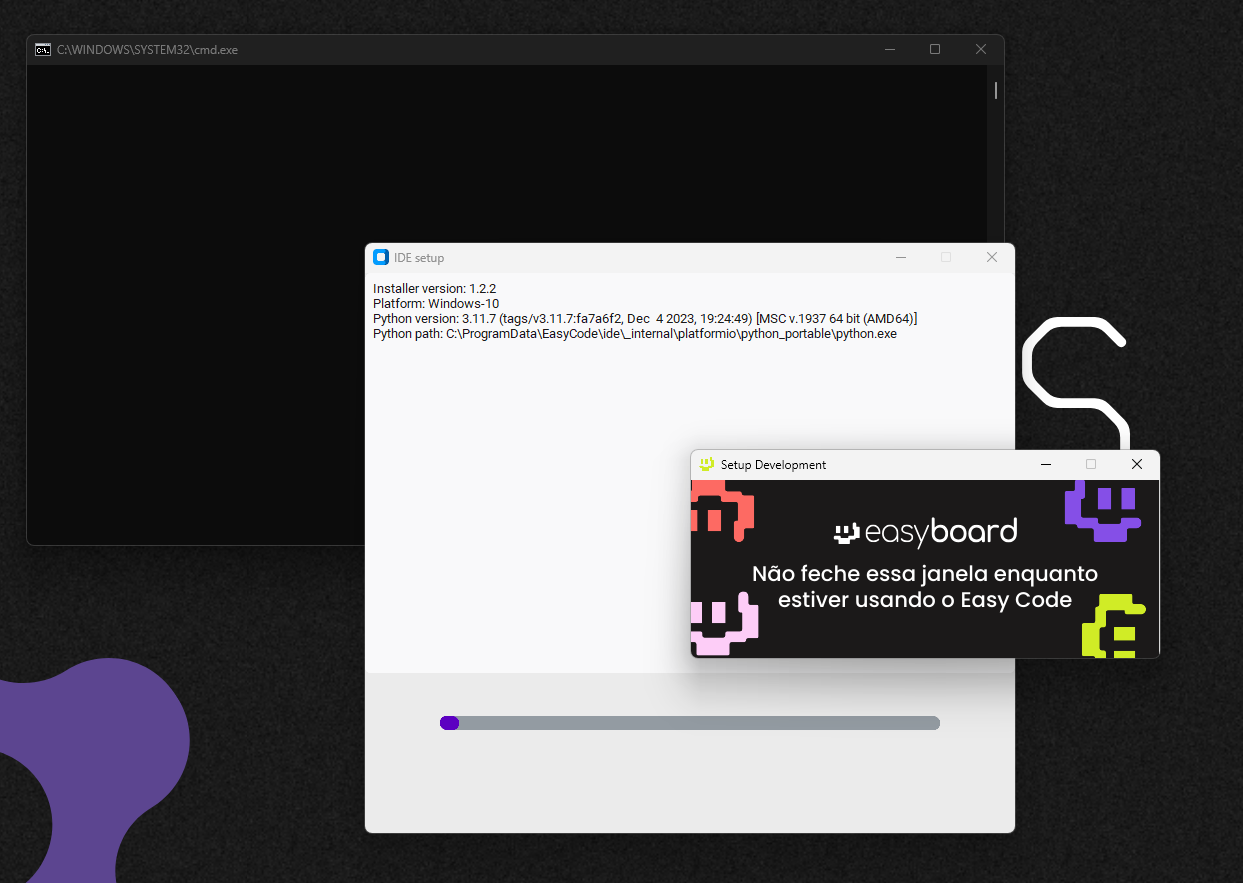1243x883 pixels.
Task: Click the lime green pixel character
Action: tap(1115, 627)
